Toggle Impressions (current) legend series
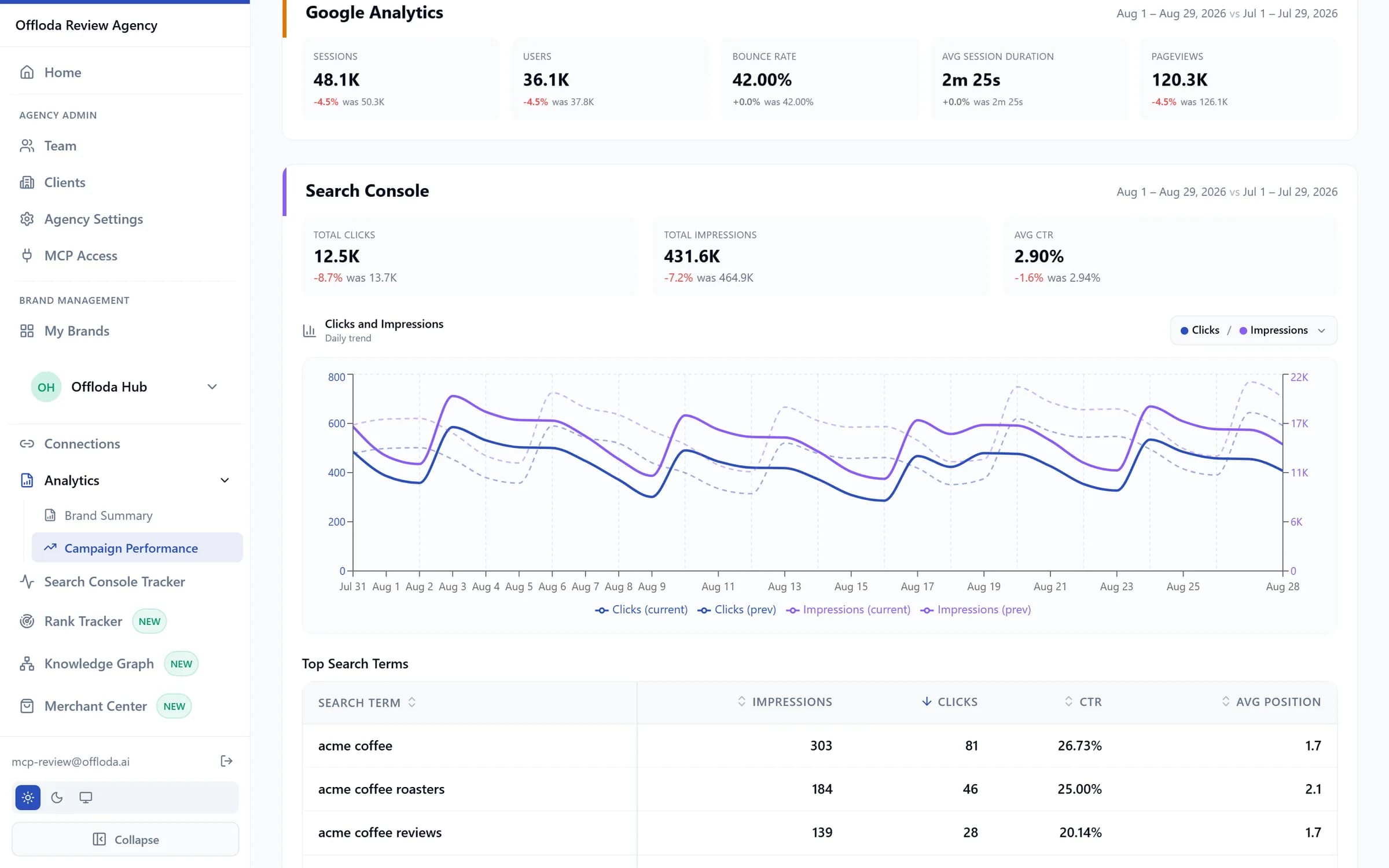 (848, 609)
